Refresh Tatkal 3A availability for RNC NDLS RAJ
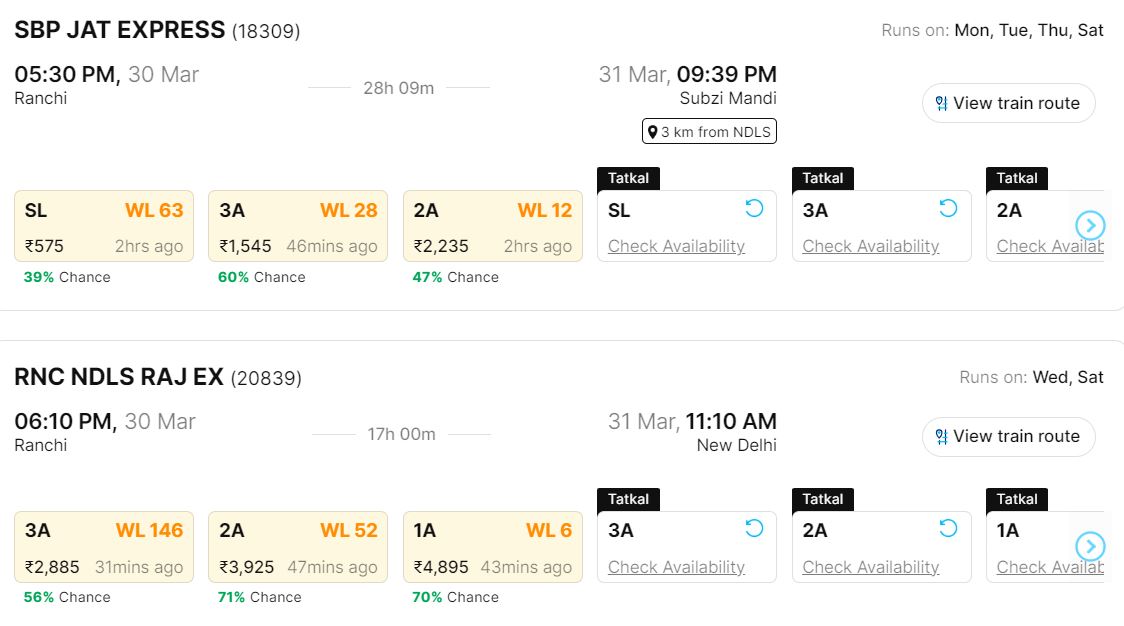 (754, 528)
